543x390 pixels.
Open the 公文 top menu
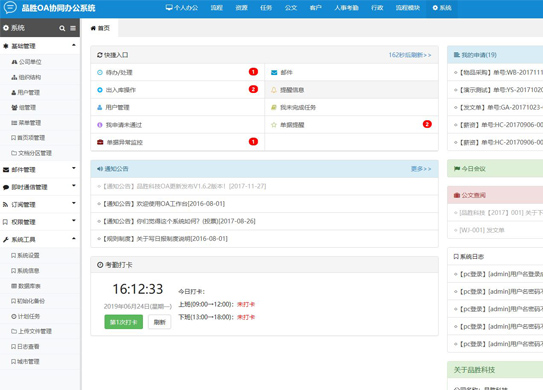(x=291, y=8)
